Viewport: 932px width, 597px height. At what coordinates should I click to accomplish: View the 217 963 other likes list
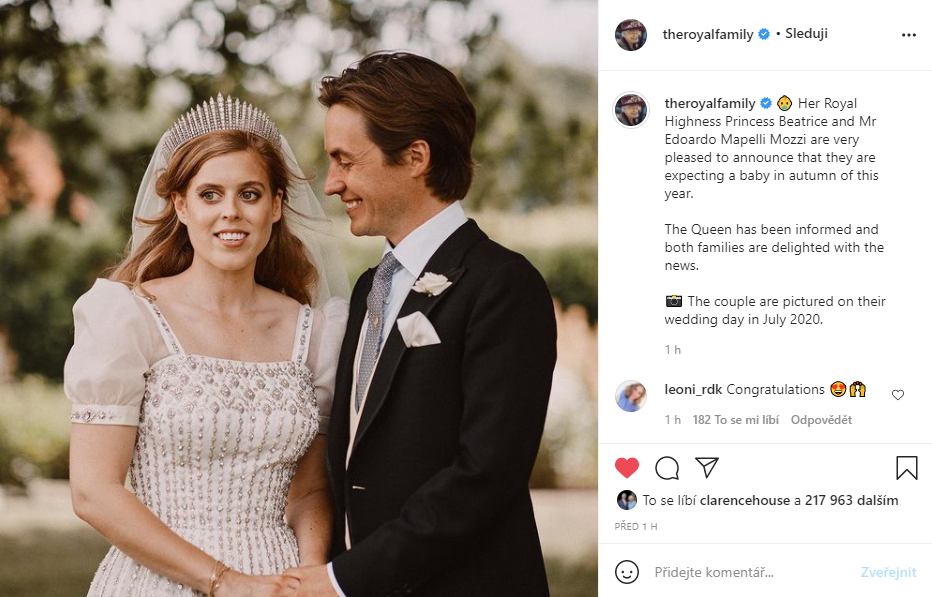[x=851, y=500]
